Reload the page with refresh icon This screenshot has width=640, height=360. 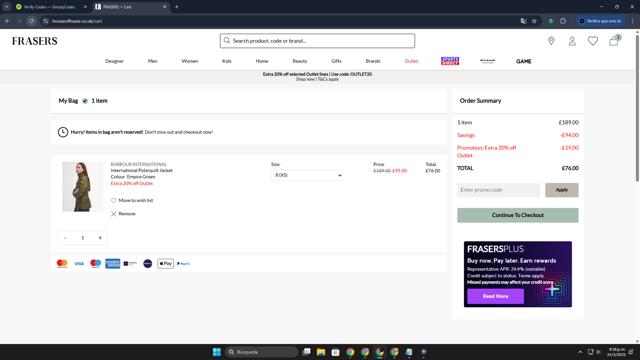[31, 21]
